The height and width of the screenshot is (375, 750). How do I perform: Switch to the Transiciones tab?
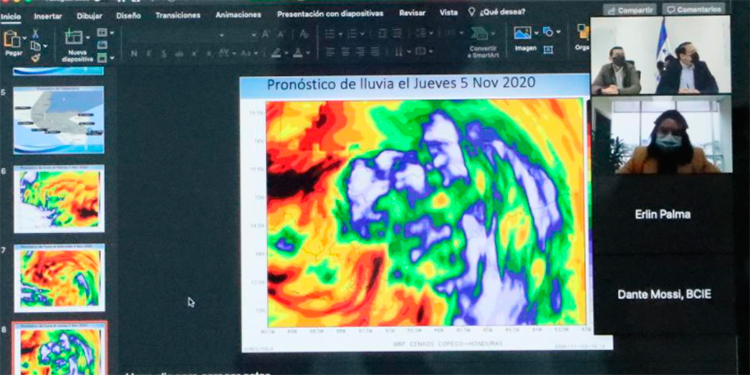(178, 15)
